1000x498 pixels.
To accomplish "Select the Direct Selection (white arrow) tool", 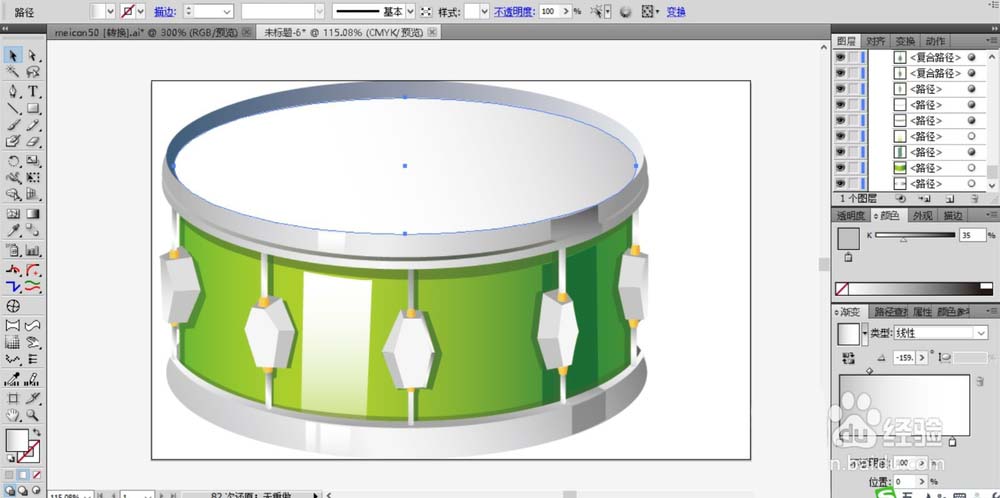I will [x=33, y=56].
